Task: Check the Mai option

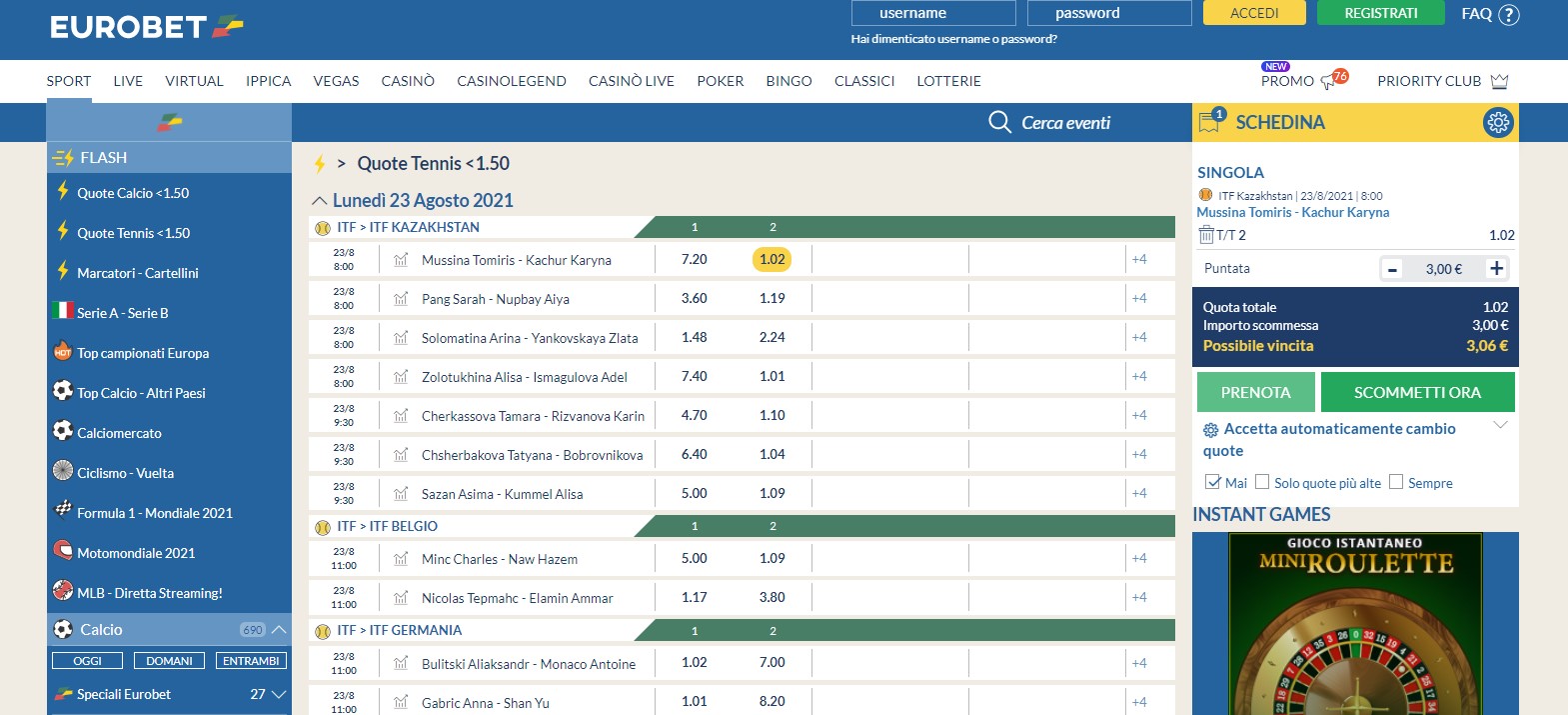Action: tap(1213, 482)
